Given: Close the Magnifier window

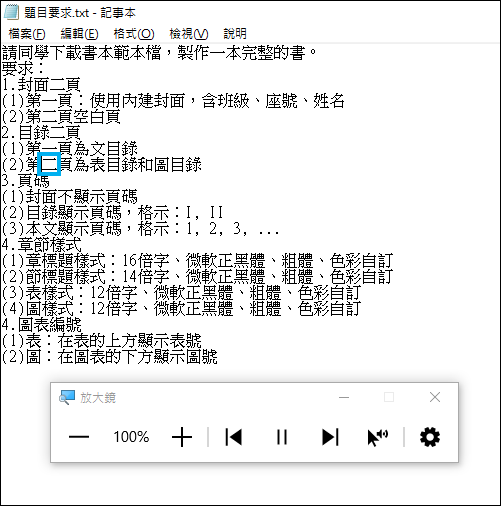Looking at the screenshot, I should pyautogui.click(x=435, y=397).
